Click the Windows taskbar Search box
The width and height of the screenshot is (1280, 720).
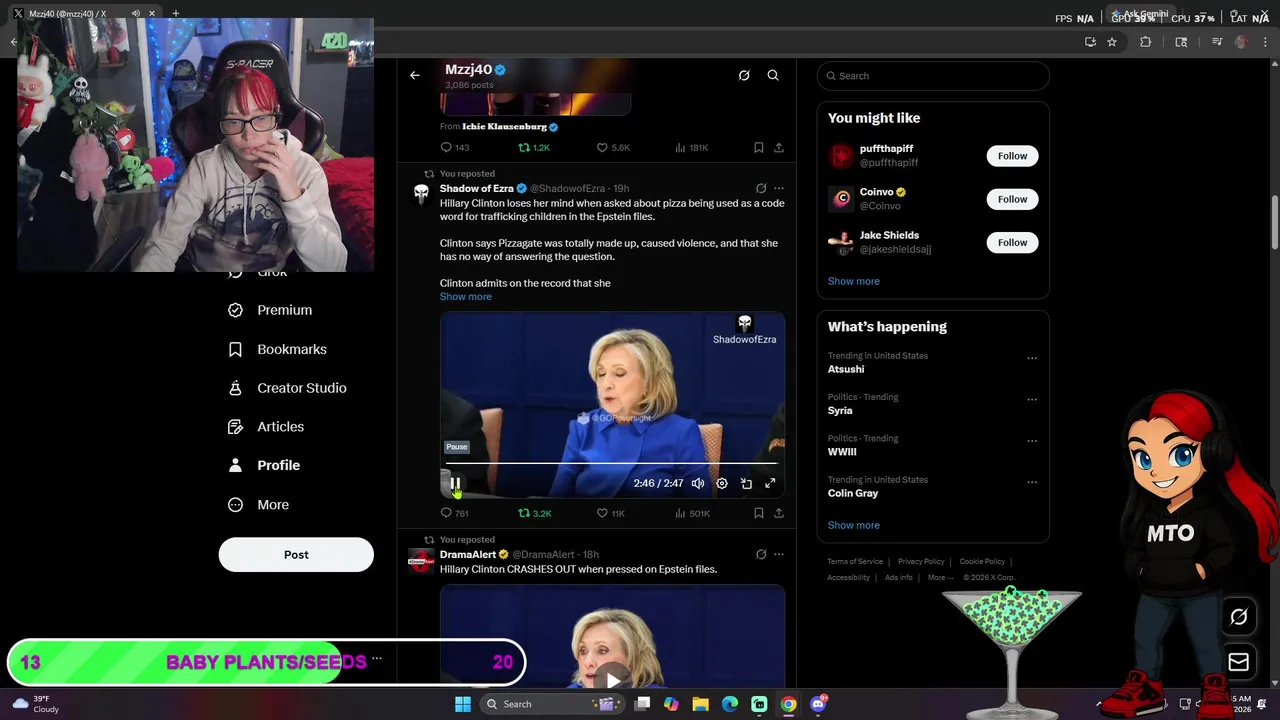point(550,704)
